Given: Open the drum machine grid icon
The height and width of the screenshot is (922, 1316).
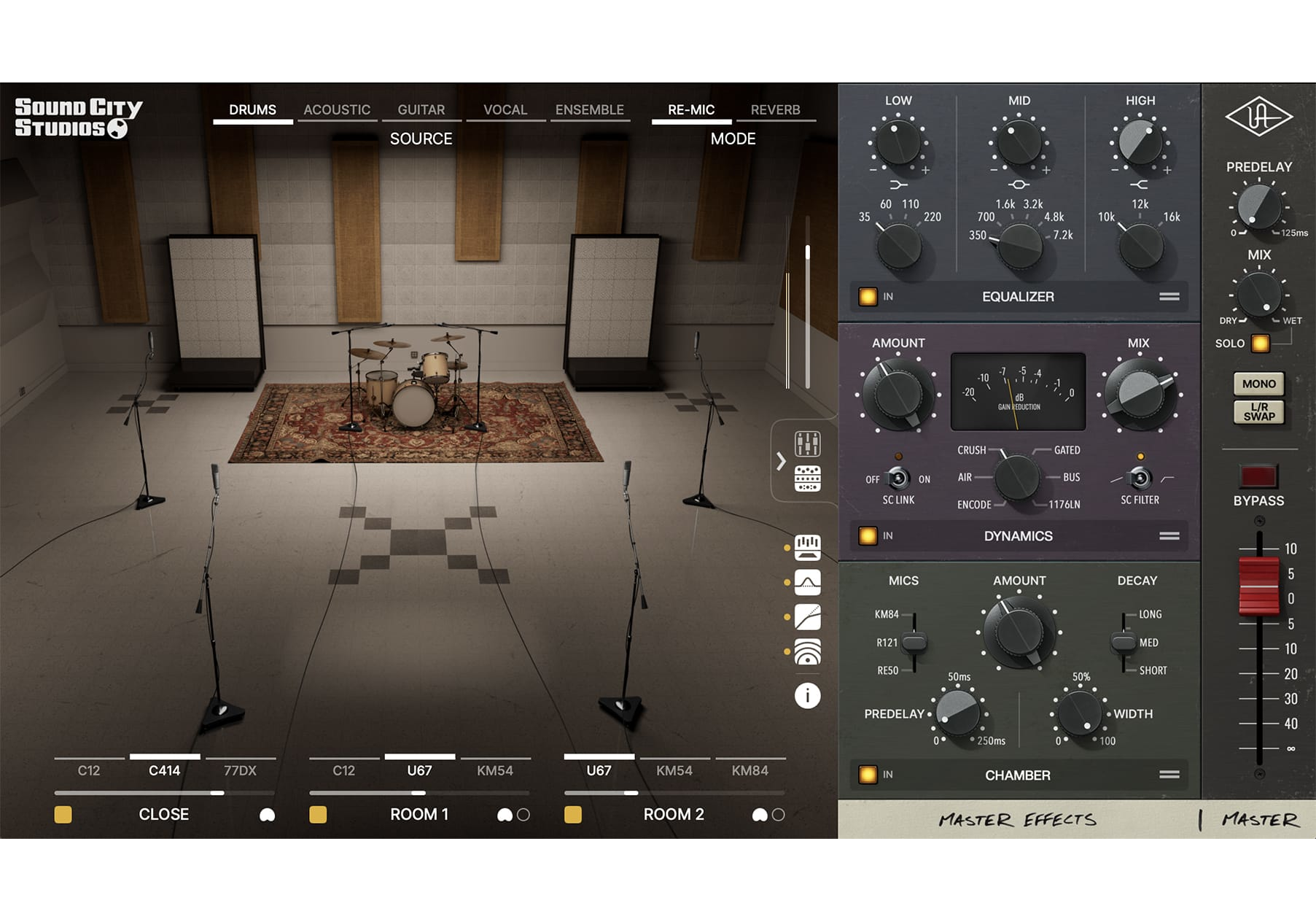Looking at the screenshot, I should click(x=807, y=479).
